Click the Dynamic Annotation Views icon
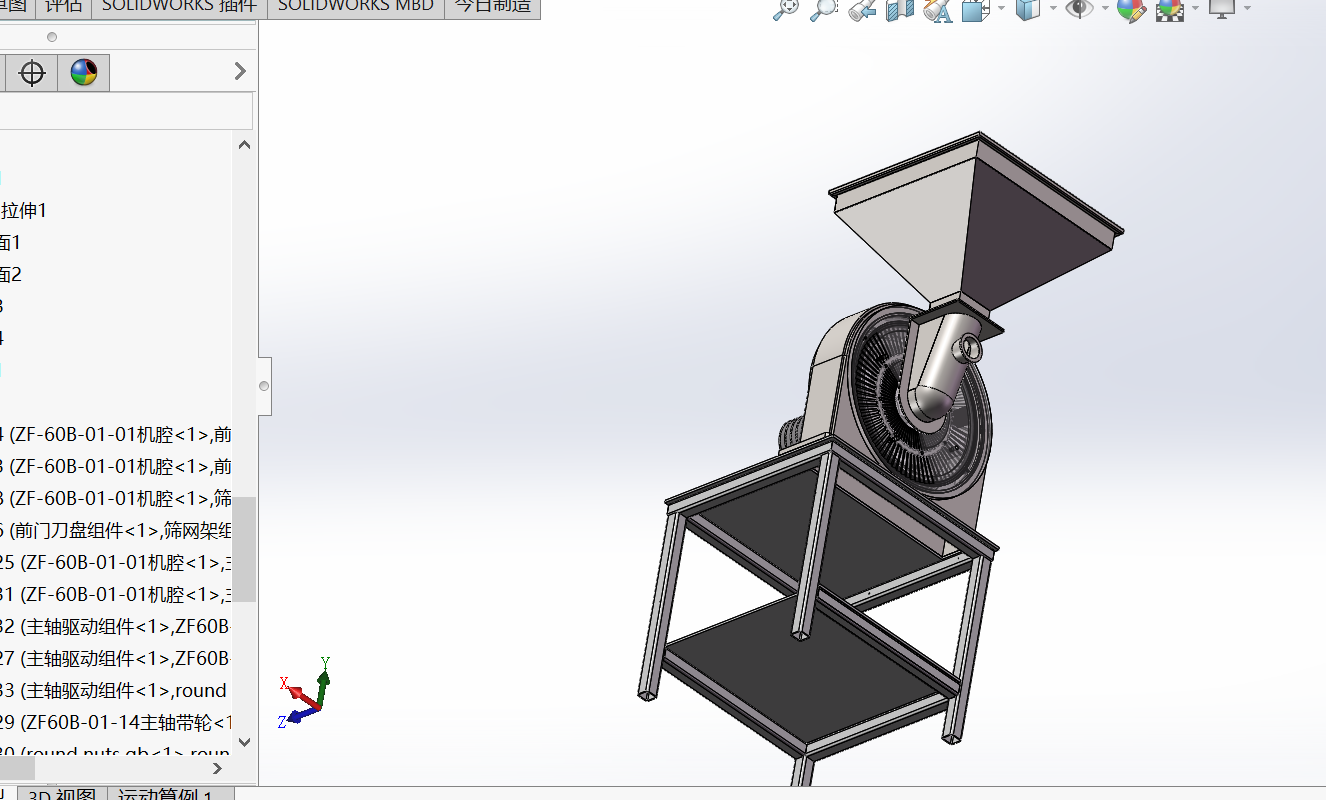The height and width of the screenshot is (800, 1326). click(x=938, y=10)
